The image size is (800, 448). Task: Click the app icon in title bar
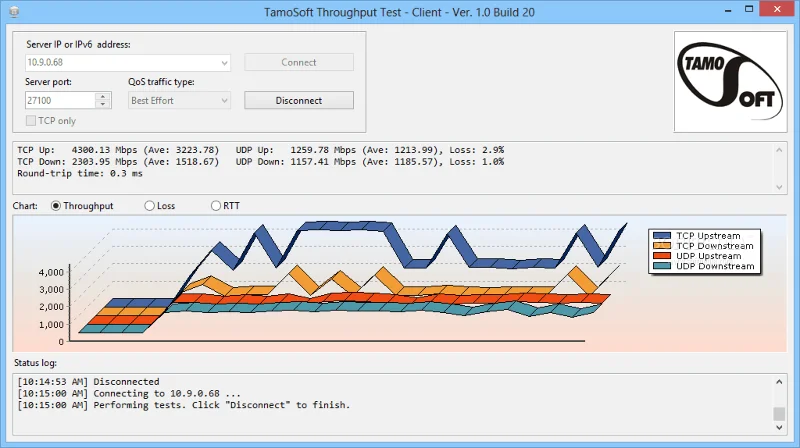[14, 12]
